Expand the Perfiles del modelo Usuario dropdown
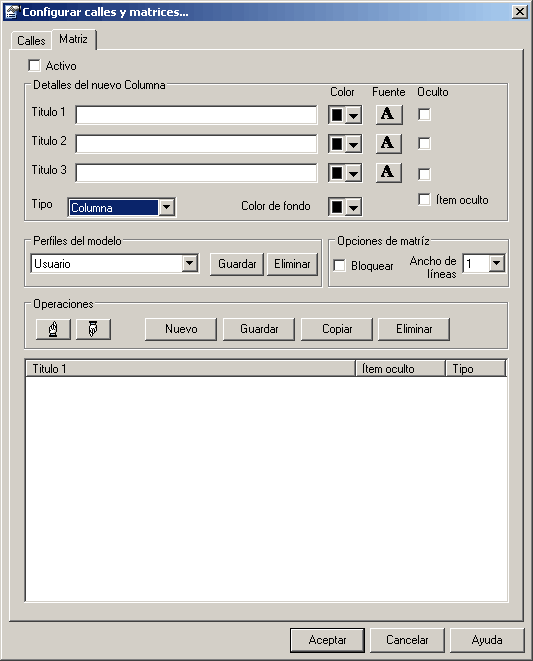The width and height of the screenshot is (533, 661). coord(190,263)
